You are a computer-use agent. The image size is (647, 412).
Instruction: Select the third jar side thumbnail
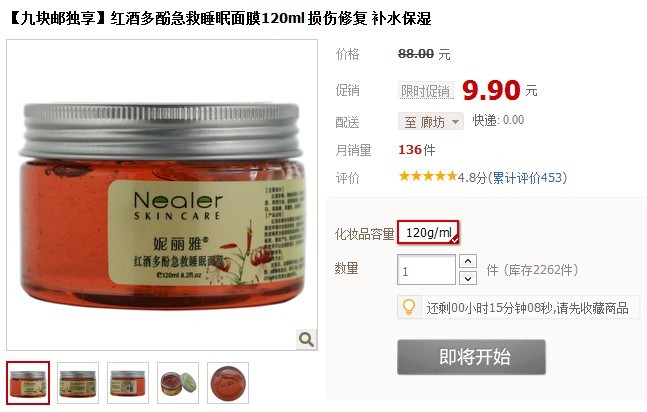tap(128, 383)
